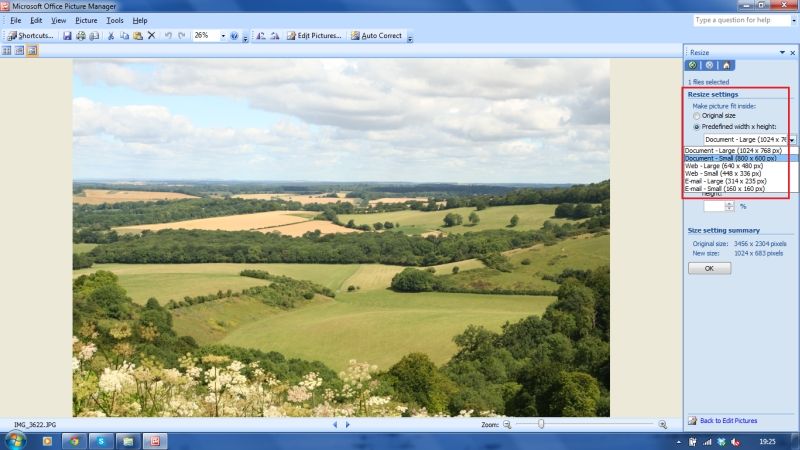This screenshot has height=450, width=800.
Task: Click the Back to Edit Pictures link
Action: coord(729,421)
